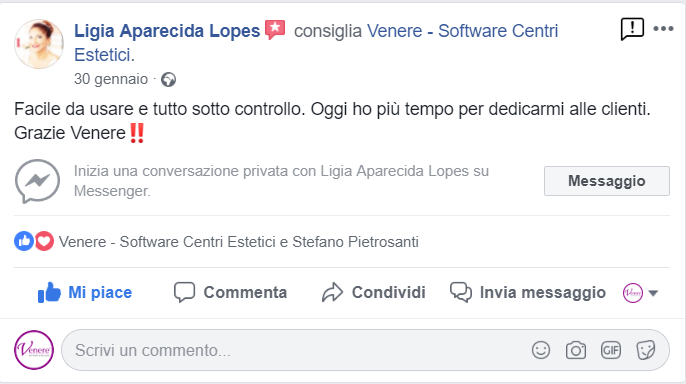Viewport: 686px width, 384px height.
Task: Click the blue thumbs-up reaction icon
Action: [x=24, y=241]
